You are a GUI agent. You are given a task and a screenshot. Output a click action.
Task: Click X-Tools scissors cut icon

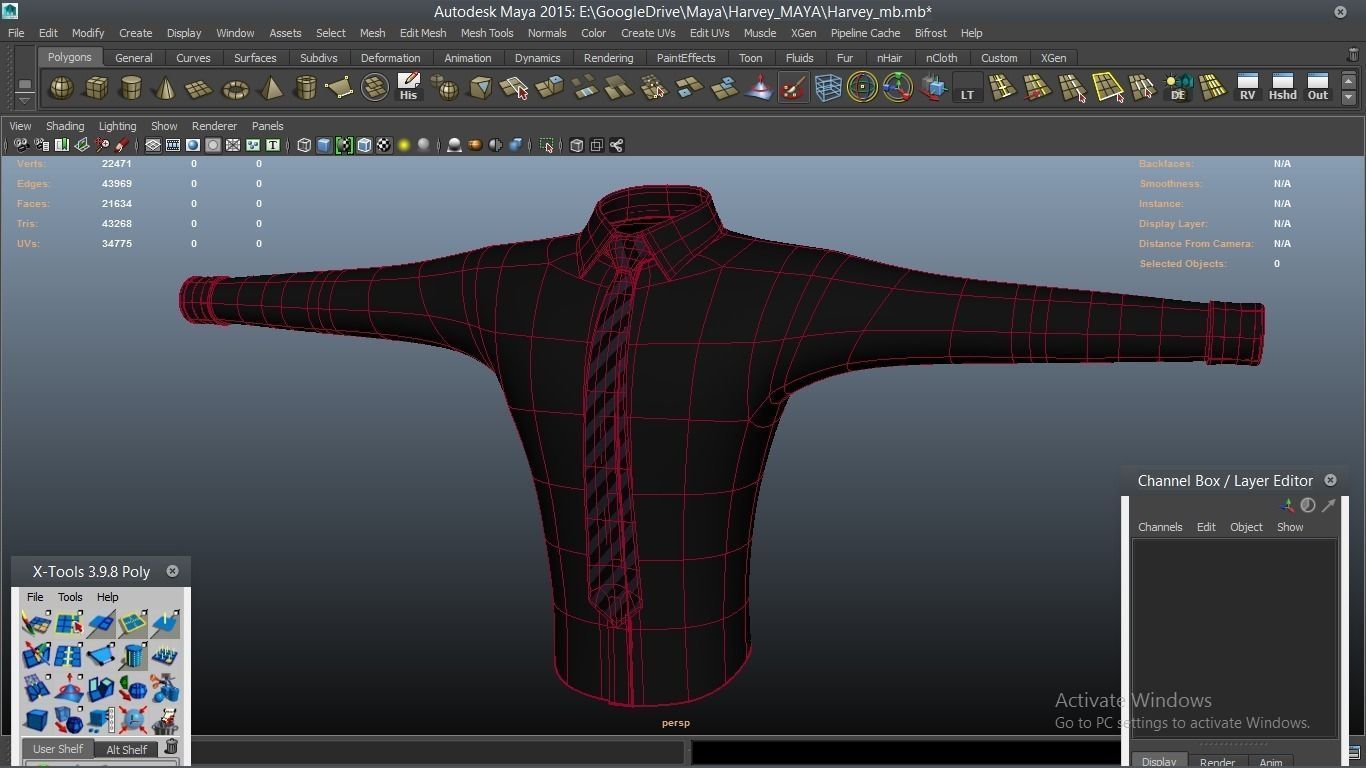[x=165, y=688]
